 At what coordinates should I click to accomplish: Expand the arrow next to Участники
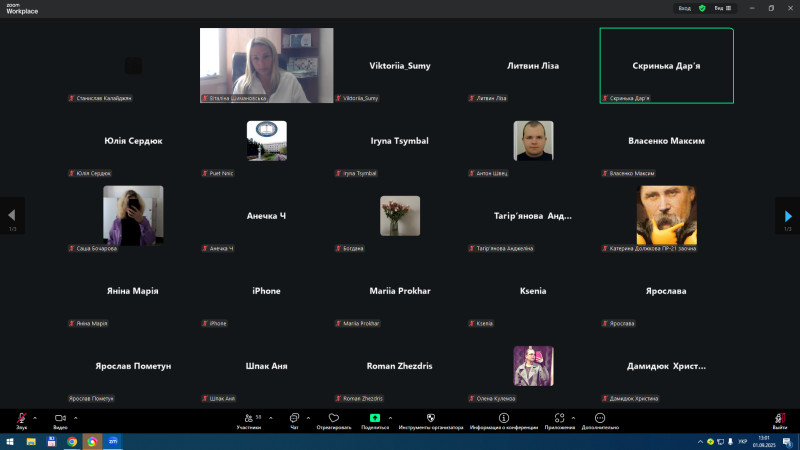[271, 417]
